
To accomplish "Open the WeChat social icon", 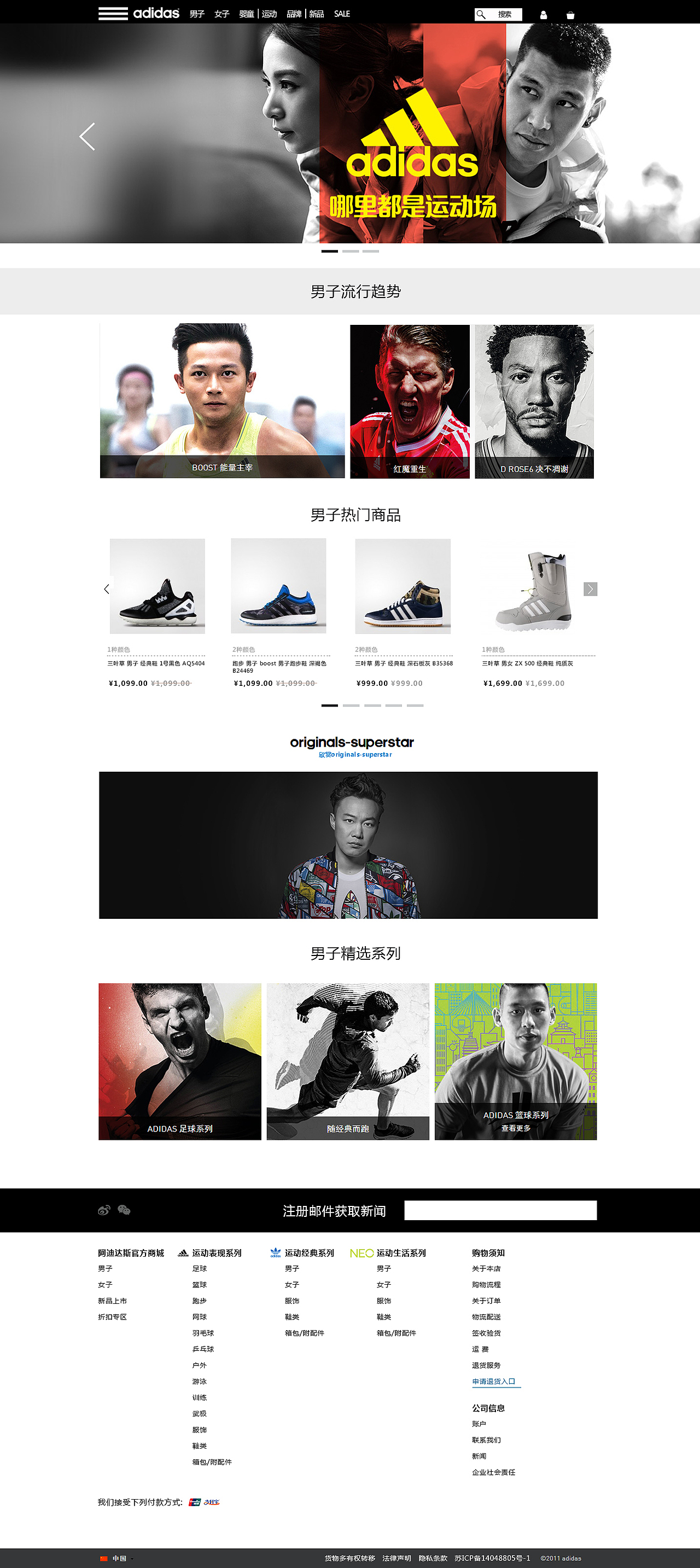I will pos(124,1210).
